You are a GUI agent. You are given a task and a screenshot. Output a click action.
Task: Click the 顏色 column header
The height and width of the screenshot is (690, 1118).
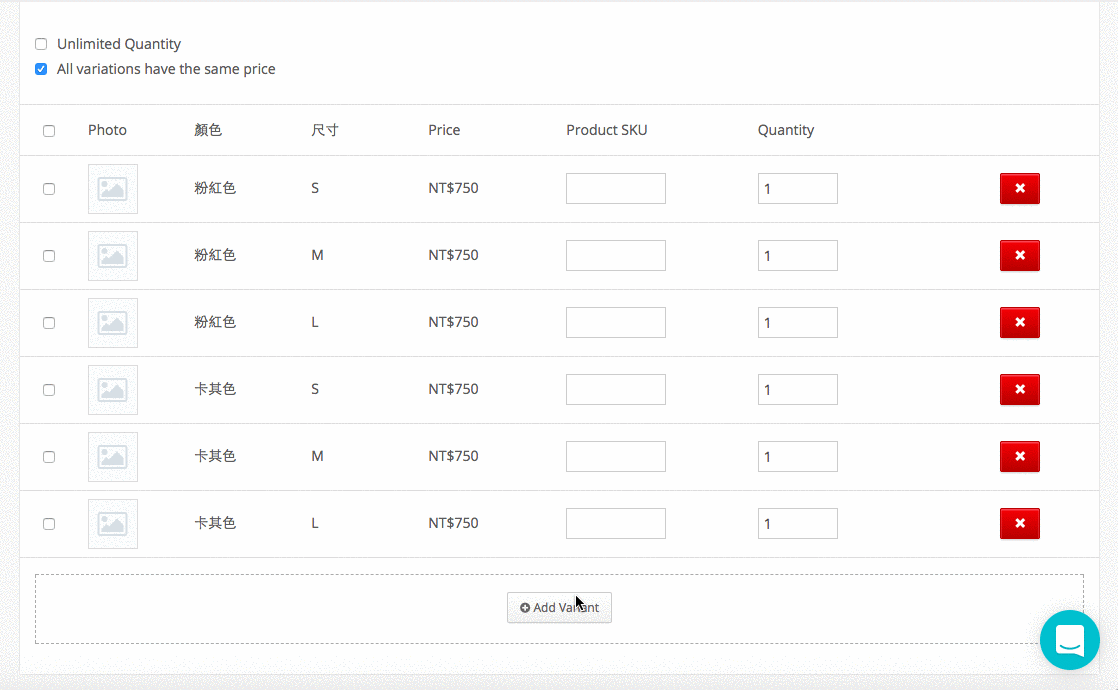pyautogui.click(x=208, y=130)
